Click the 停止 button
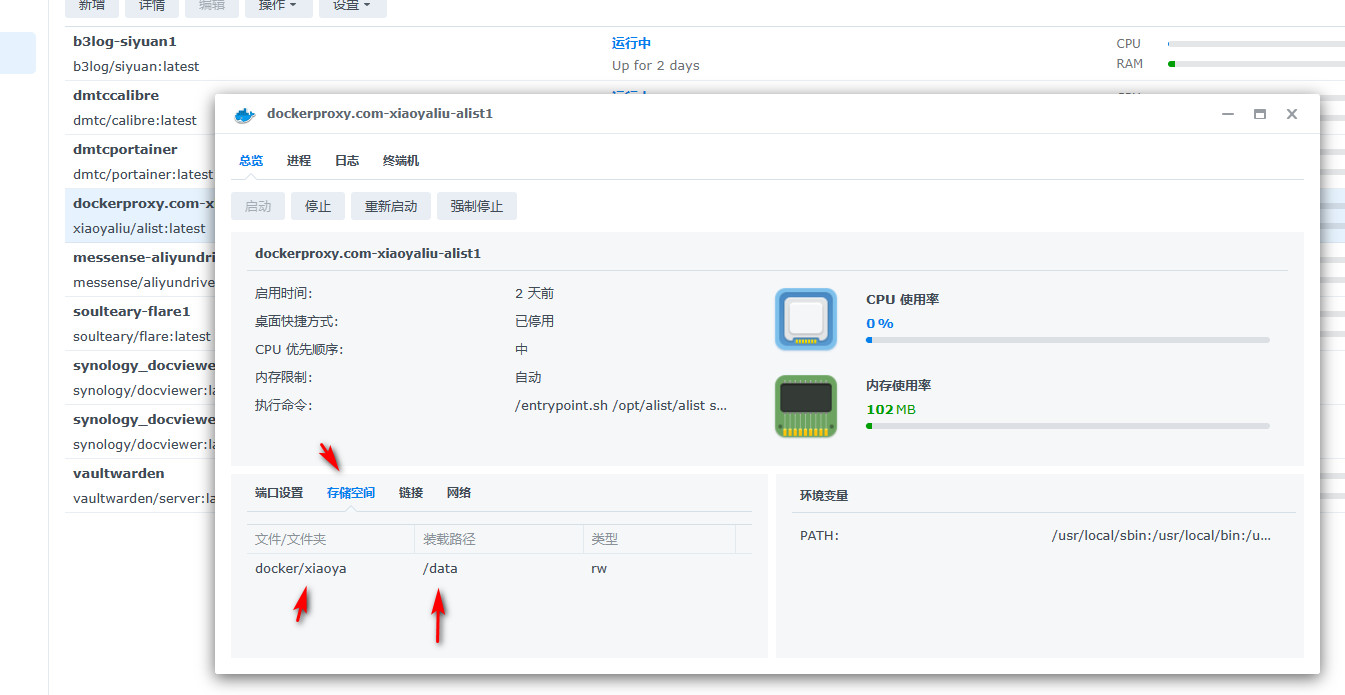The image size is (1345, 695). [318, 206]
